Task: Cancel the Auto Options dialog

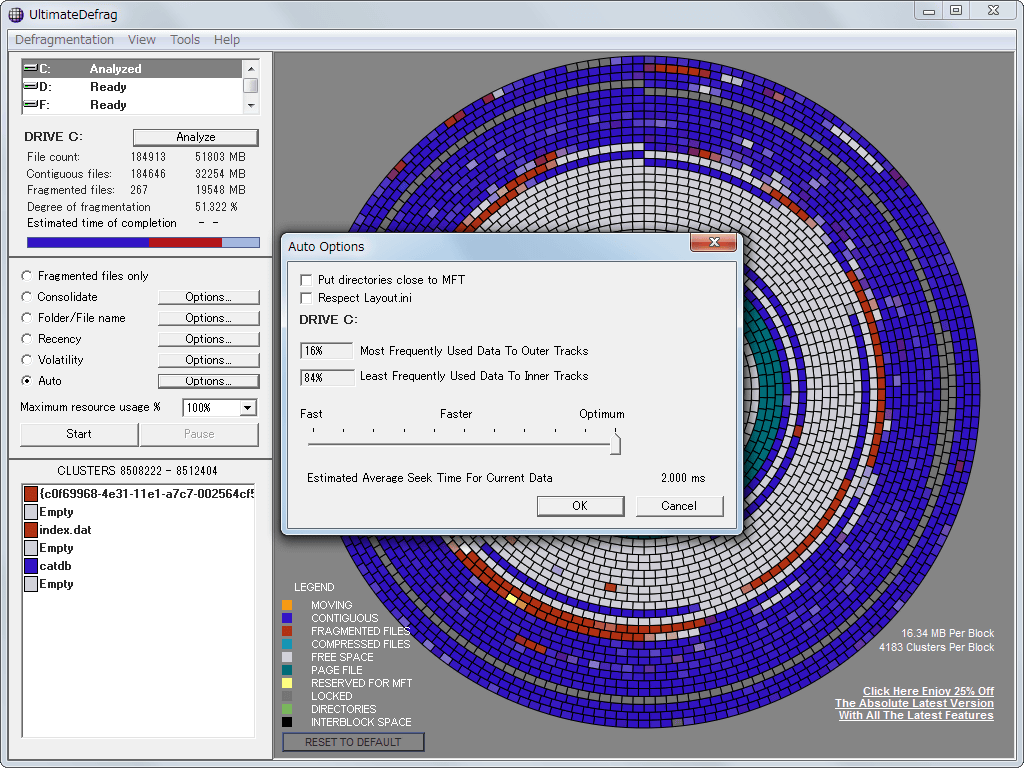Action: point(679,506)
